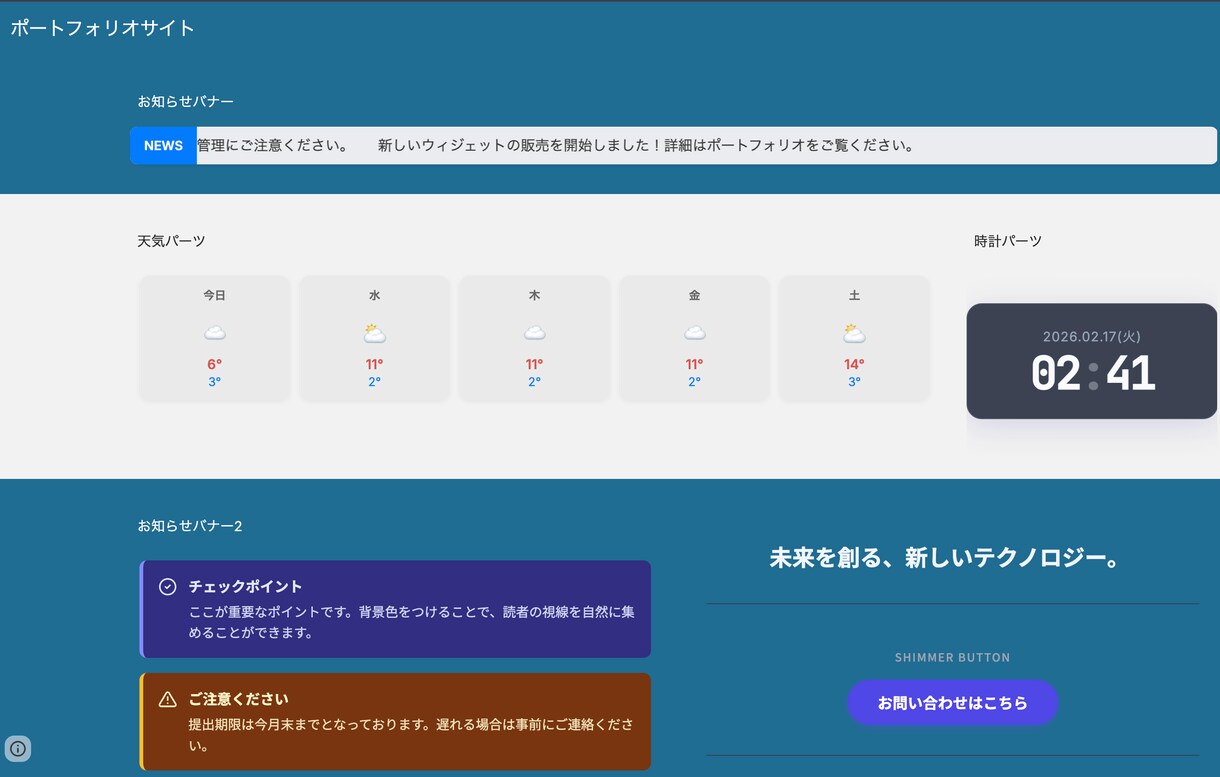Click the cloud icon on 今日 card
The height and width of the screenshot is (777, 1220).
pyautogui.click(x=214, y=333)
